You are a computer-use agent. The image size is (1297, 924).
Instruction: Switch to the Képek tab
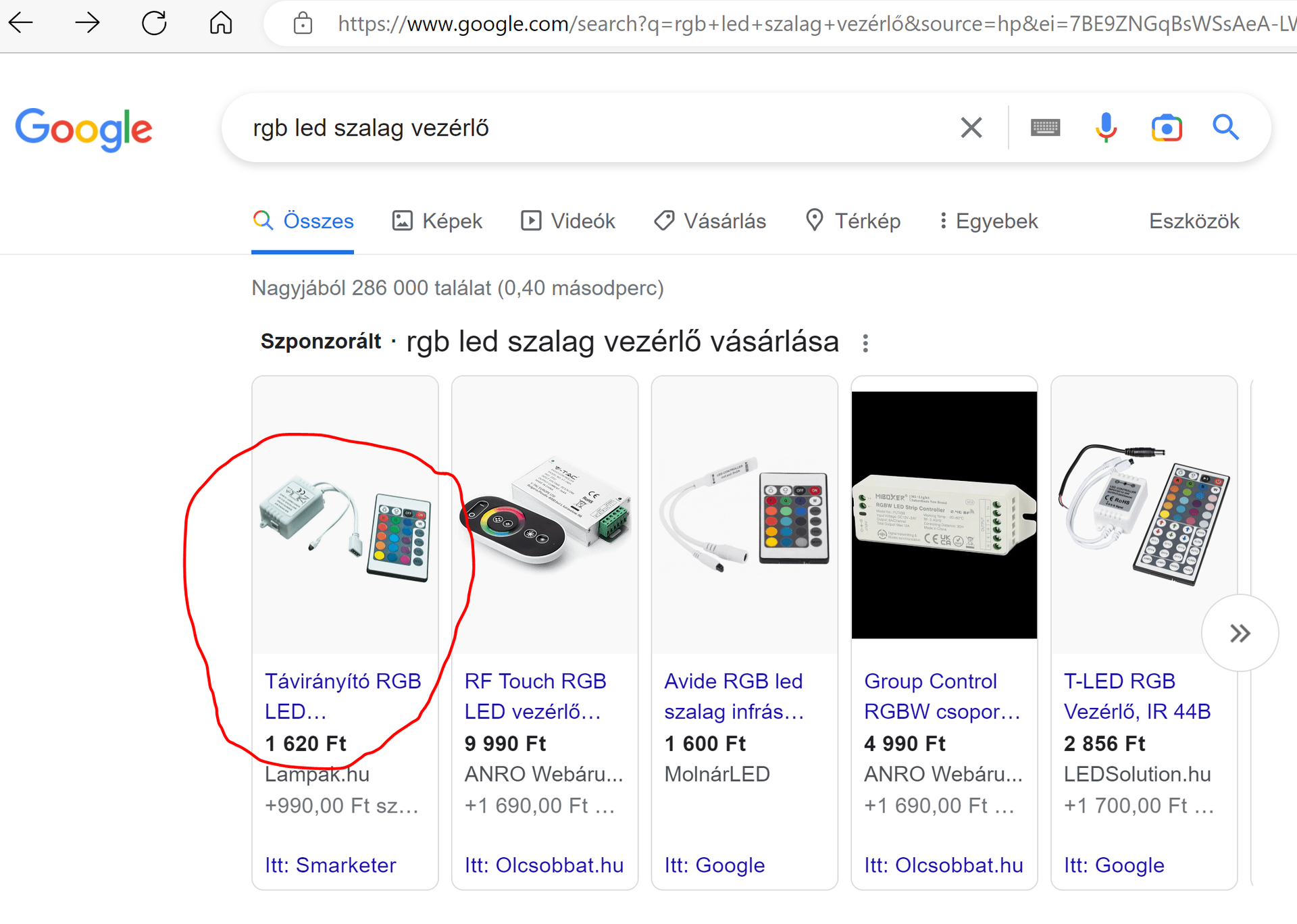pos(438,221)
